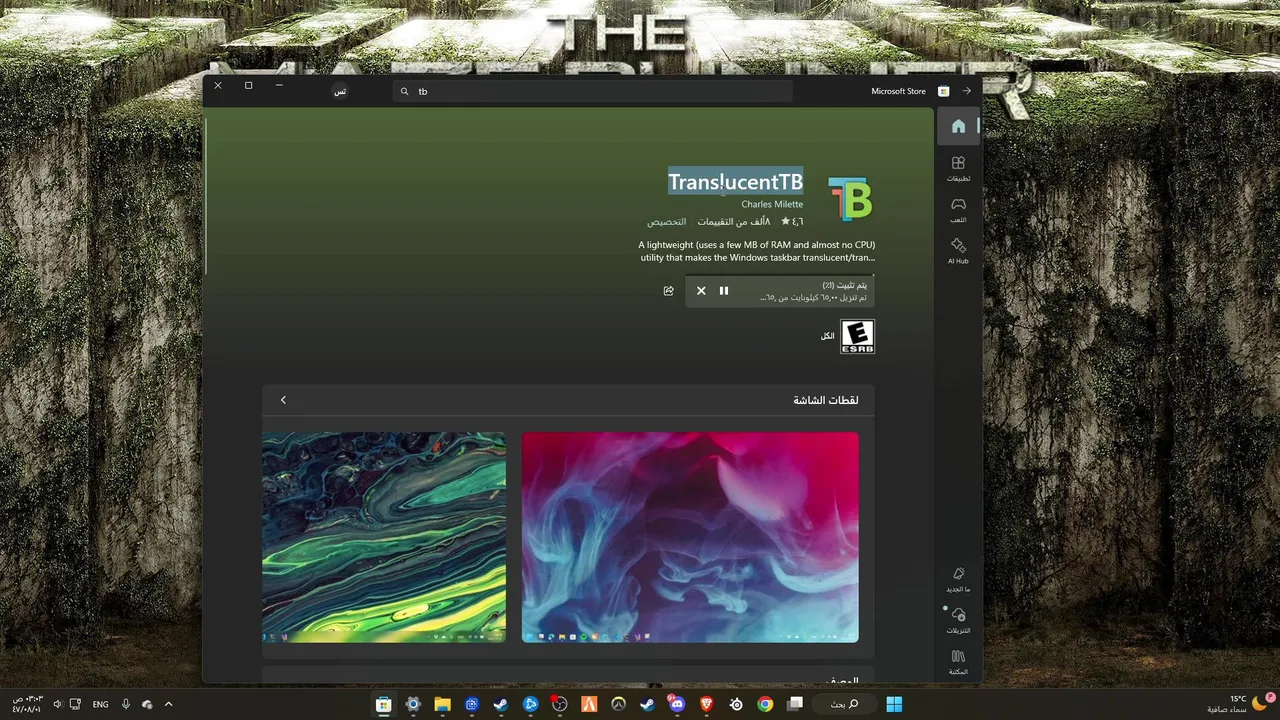The height and width of the screenshot is (720, 1280).
Task: Click the back arrow in Store title bar
Action: coord(966,91)
